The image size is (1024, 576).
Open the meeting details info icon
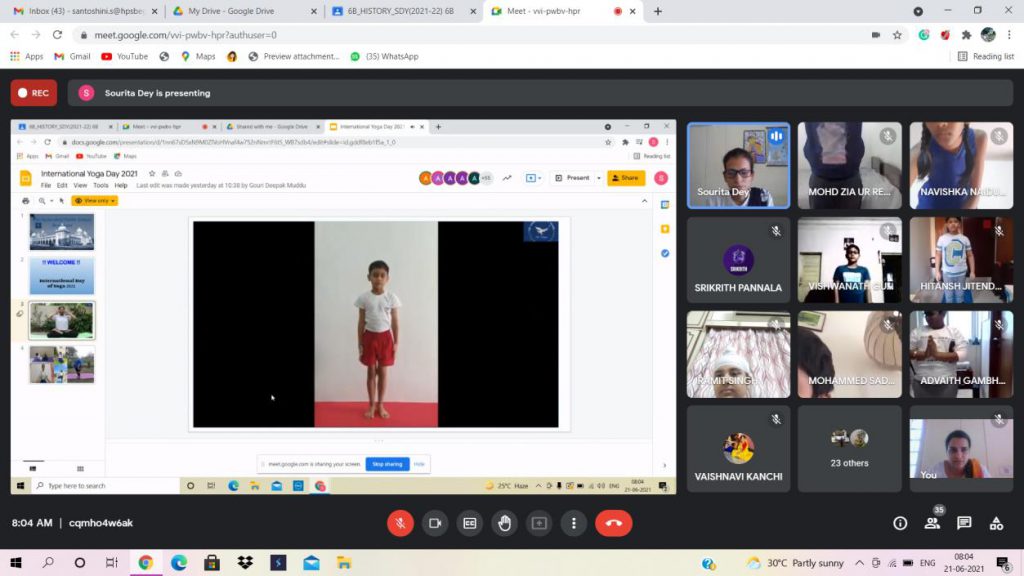pos(900,523)
